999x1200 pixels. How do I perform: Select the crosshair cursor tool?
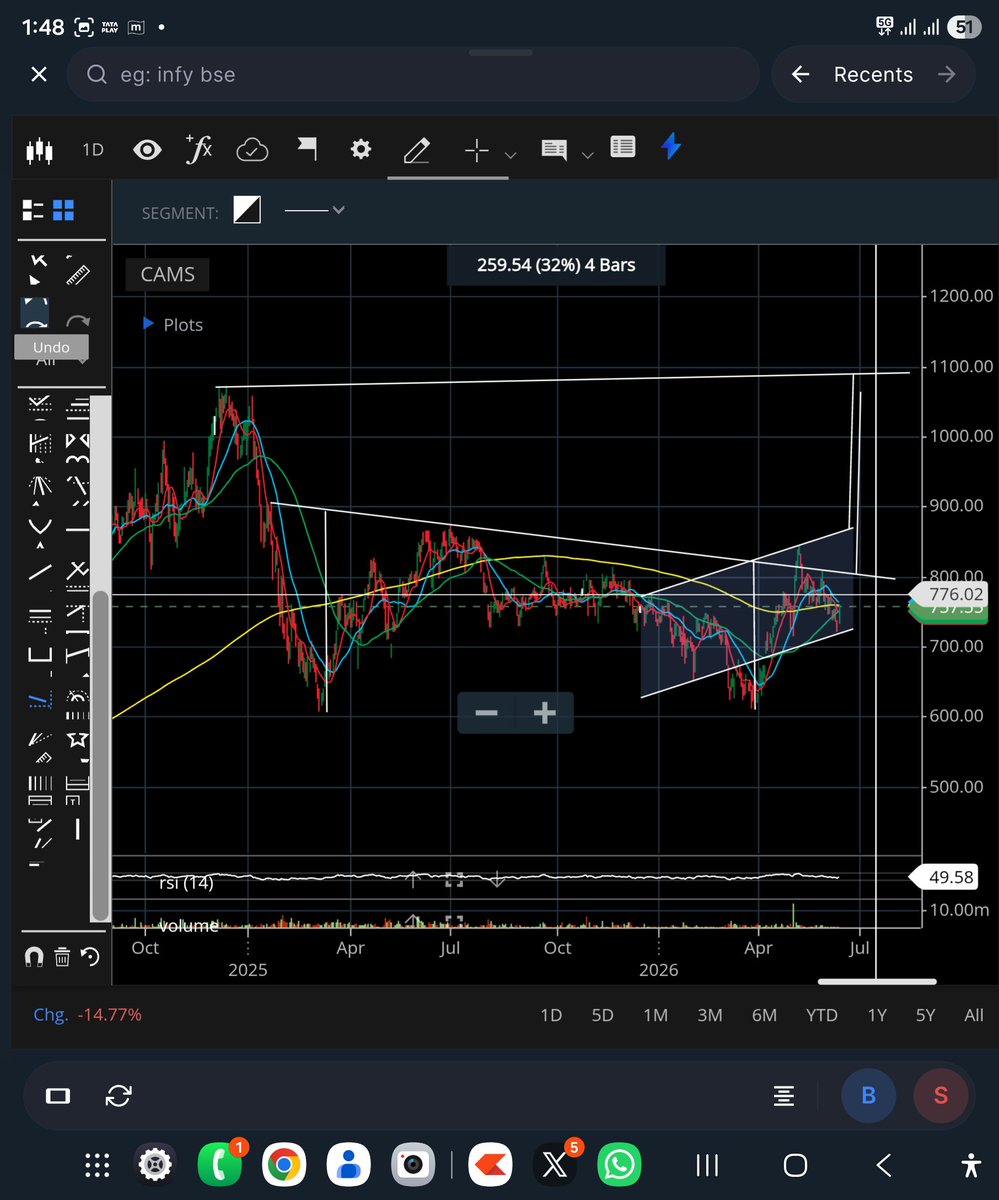coord(477,150)
